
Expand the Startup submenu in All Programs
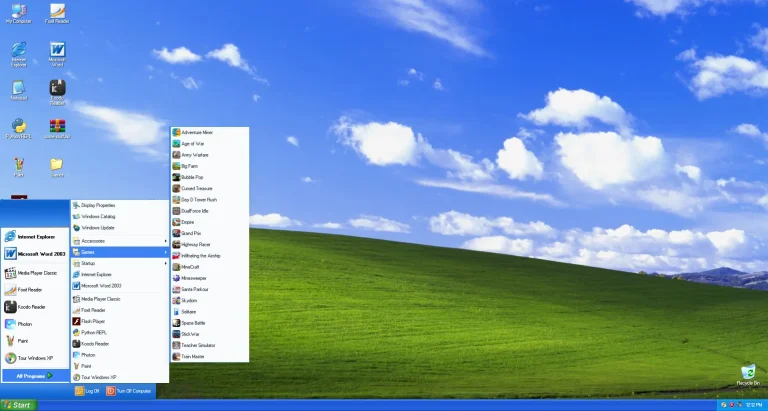pyautogui.click(x=120, y=264)
